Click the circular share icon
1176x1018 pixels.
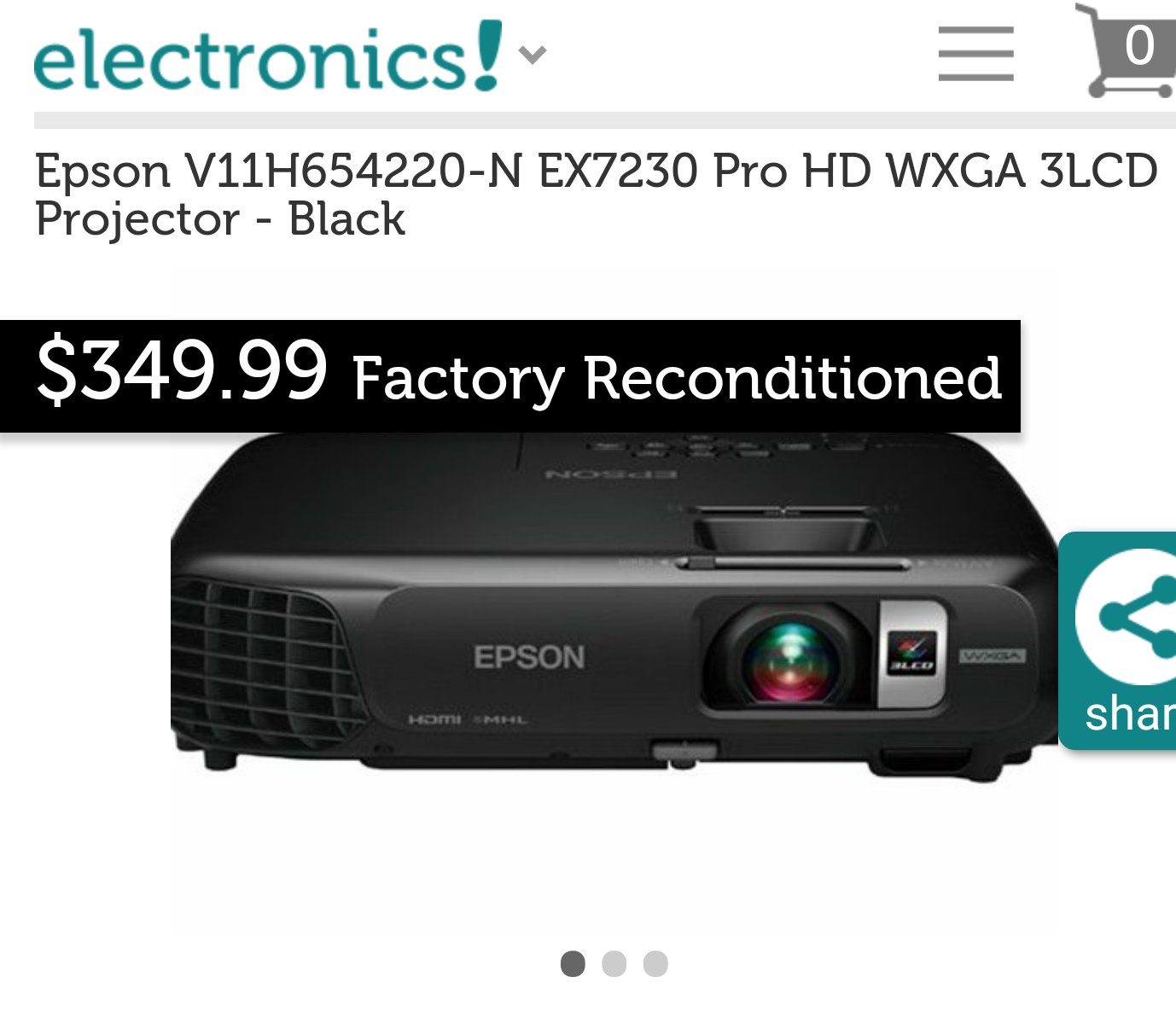pyautogui.click(x=1128, y=617)
